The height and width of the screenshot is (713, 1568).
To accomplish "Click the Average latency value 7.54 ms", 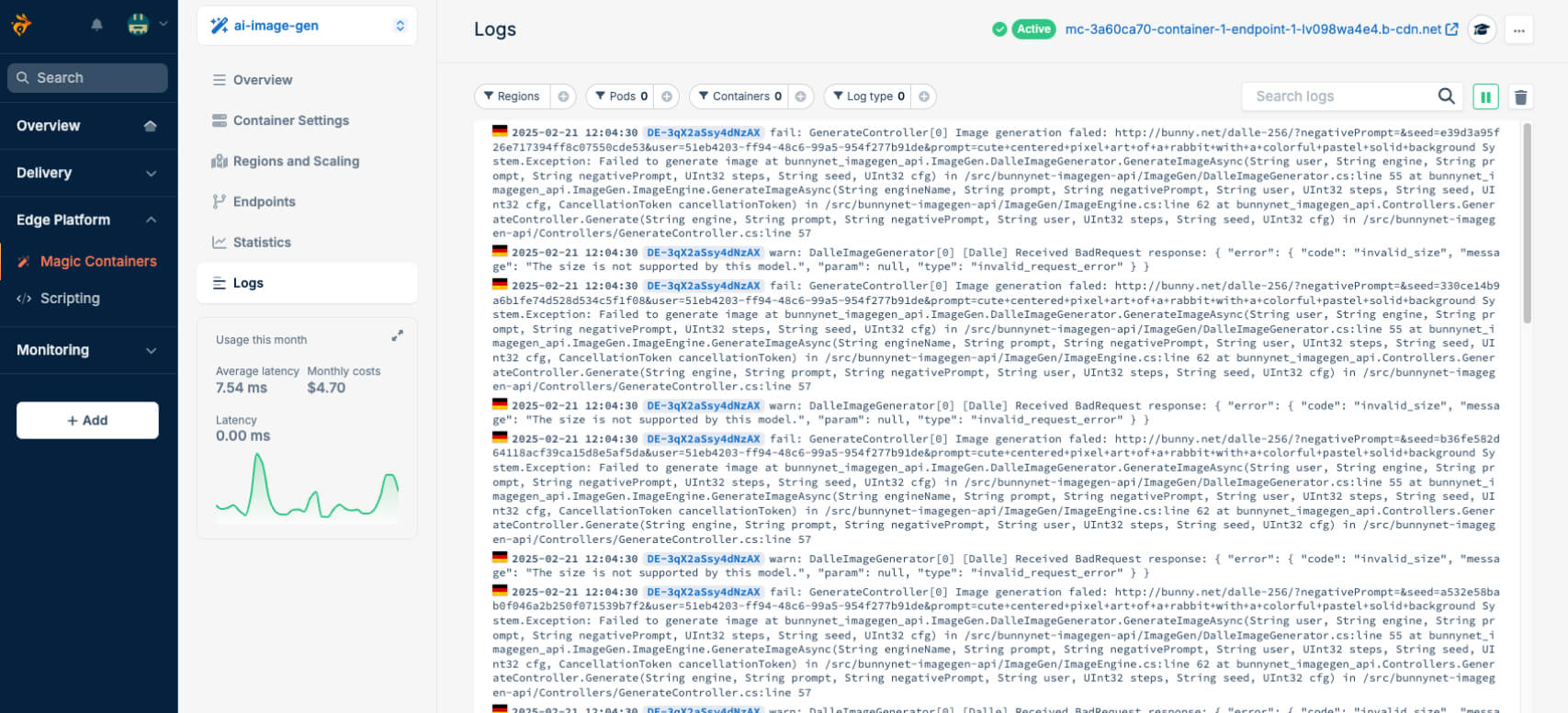I will tap(242, 388).
